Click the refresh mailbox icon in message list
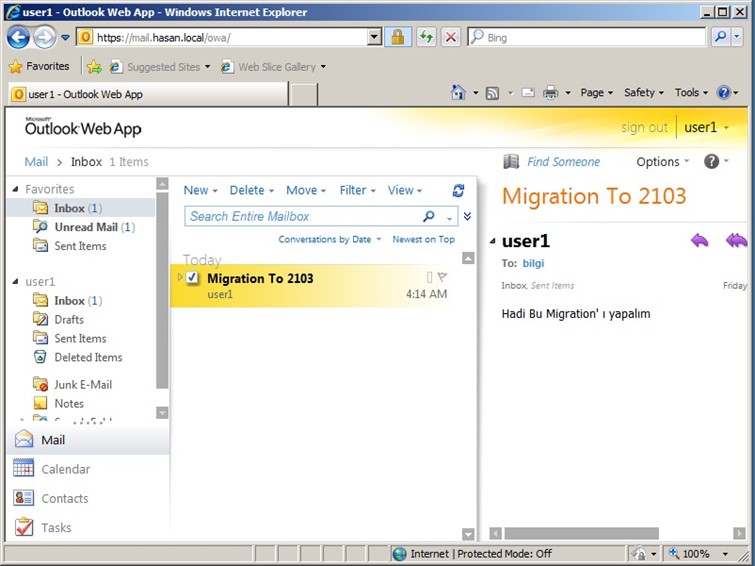Viewport: 755px width, 566px height. coord(458,190)
